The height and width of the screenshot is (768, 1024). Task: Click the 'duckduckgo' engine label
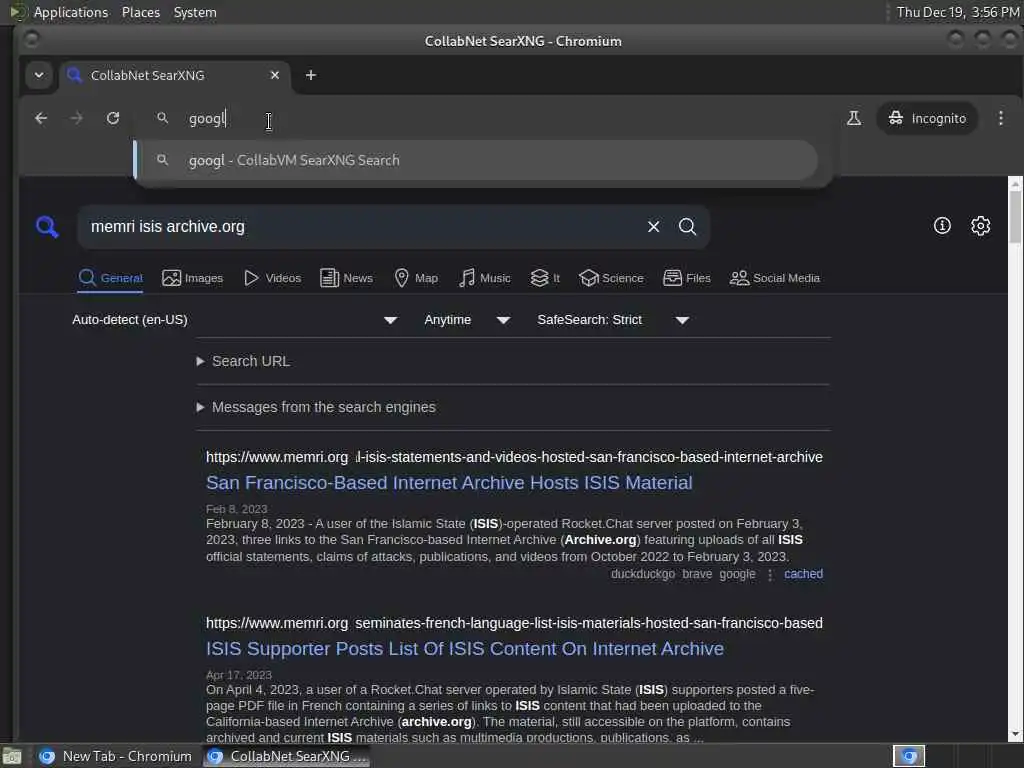643,574
